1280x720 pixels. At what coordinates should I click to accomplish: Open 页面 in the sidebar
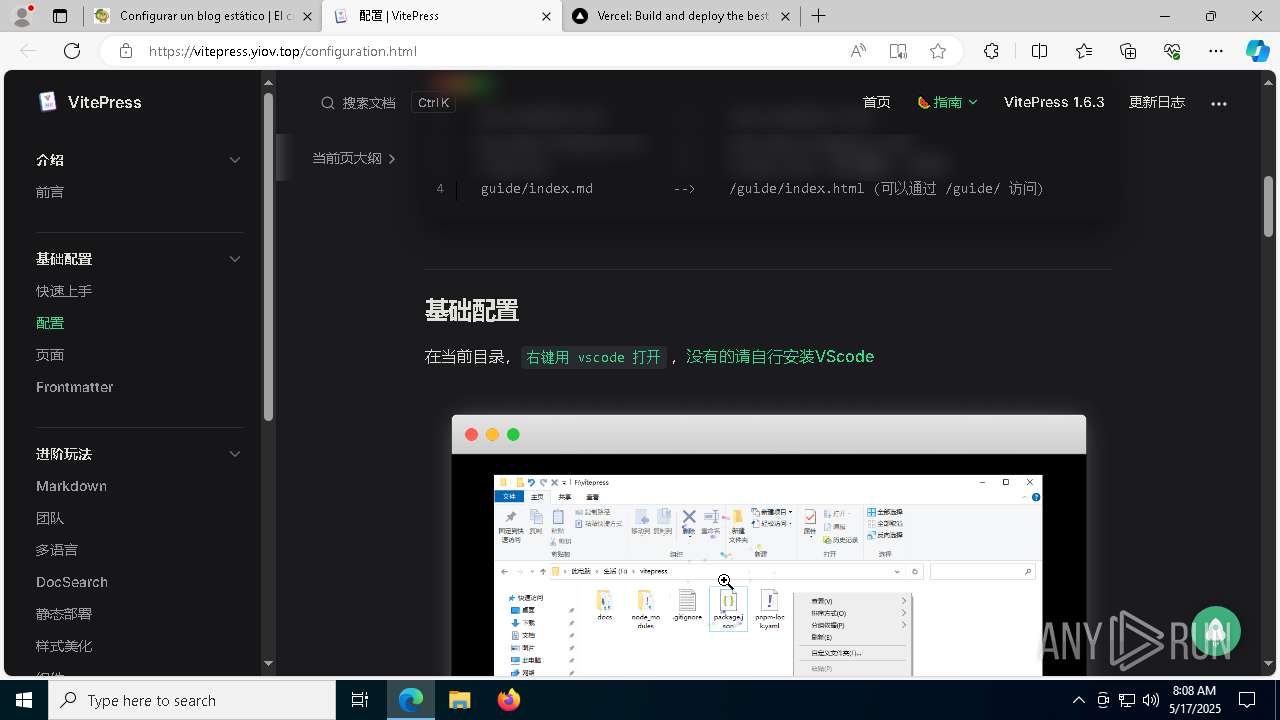point(50,355)
